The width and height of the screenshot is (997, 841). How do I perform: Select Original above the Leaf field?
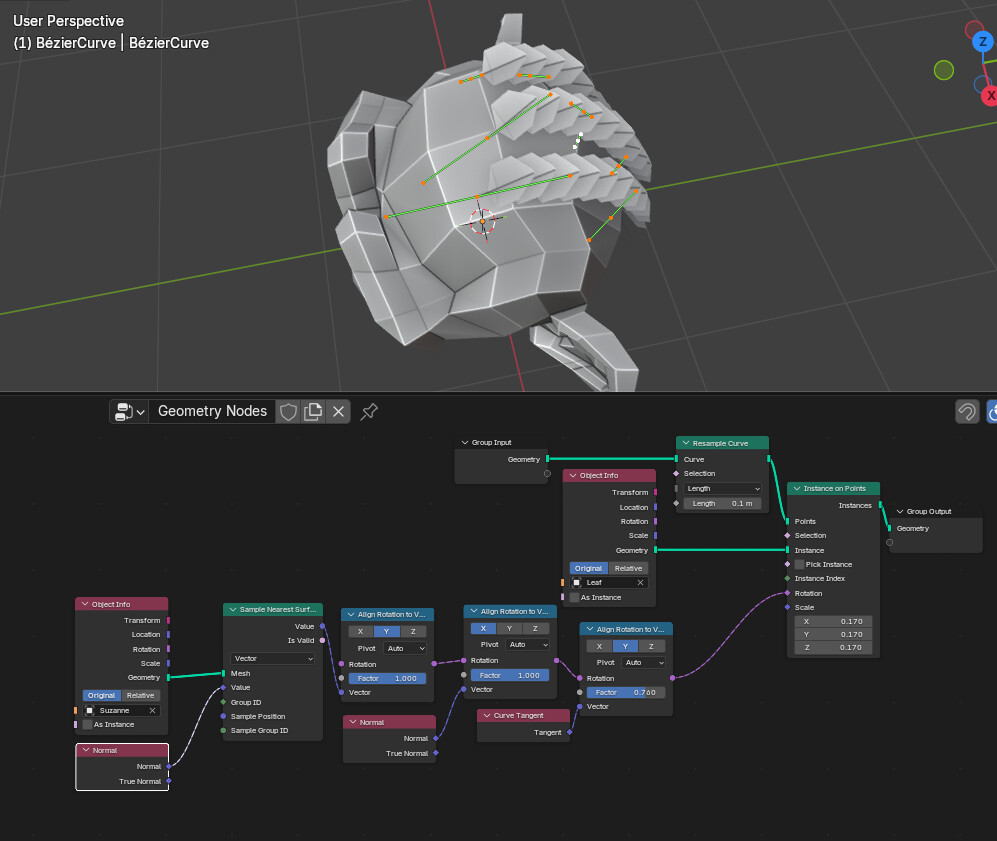589,568
